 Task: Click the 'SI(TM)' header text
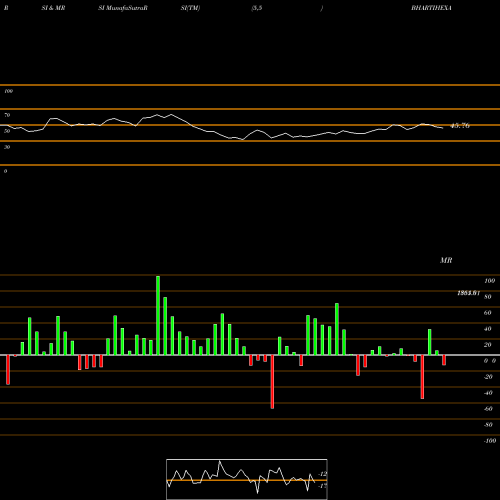click(190, 8)
